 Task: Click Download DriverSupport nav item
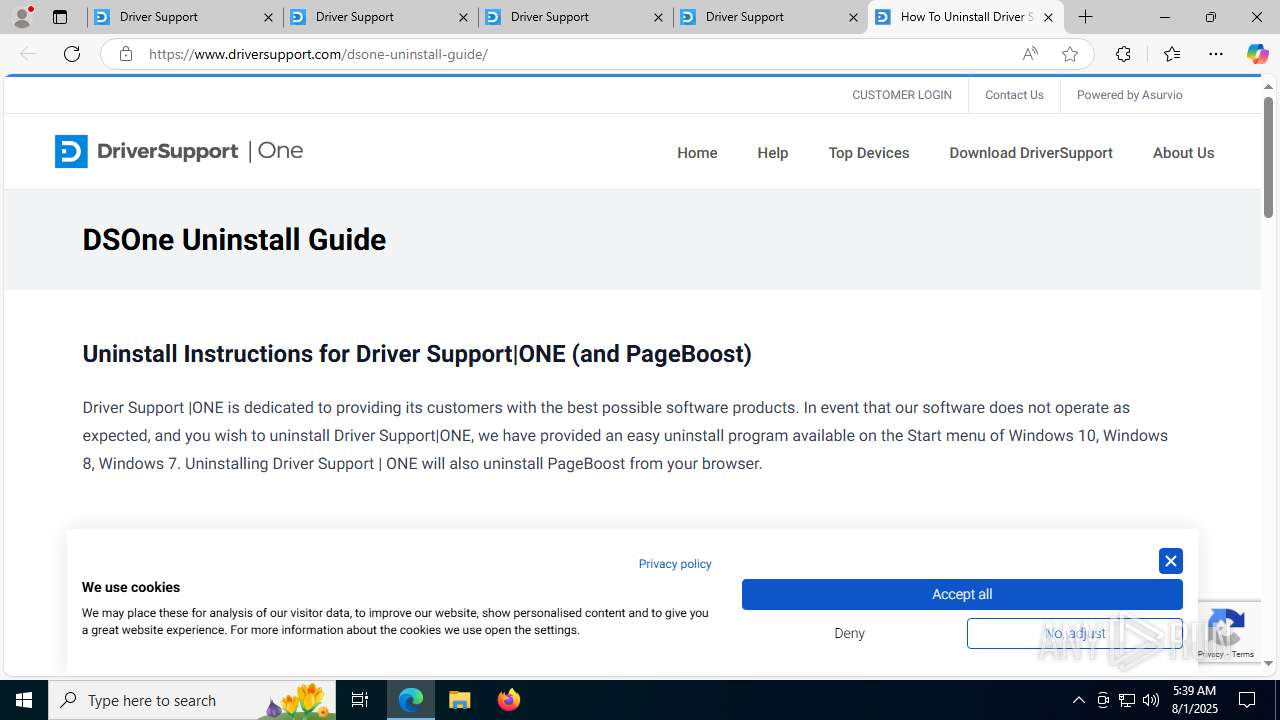tap(1031, 153)
